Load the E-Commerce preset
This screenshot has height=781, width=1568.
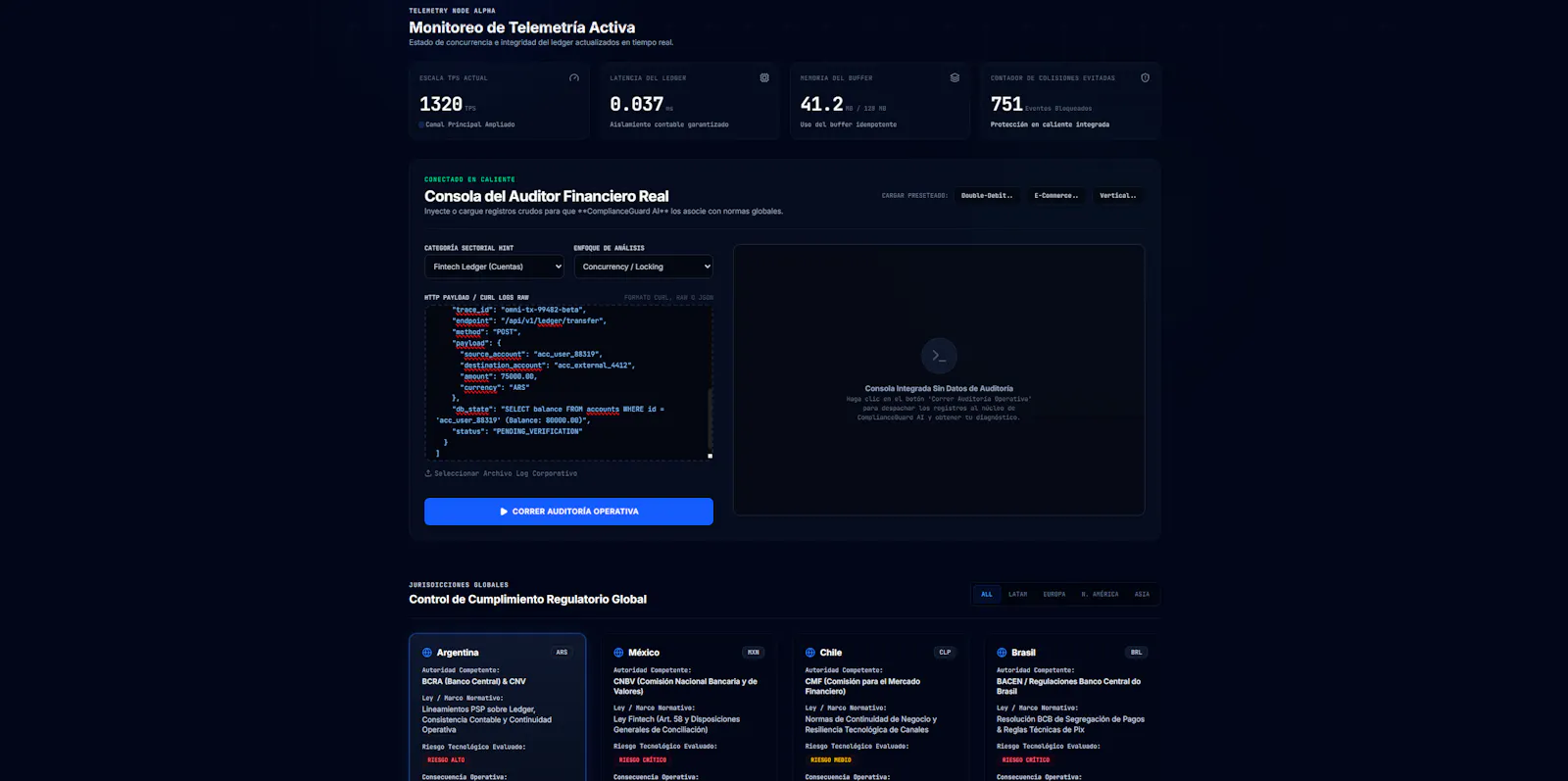coord(1056,196)
